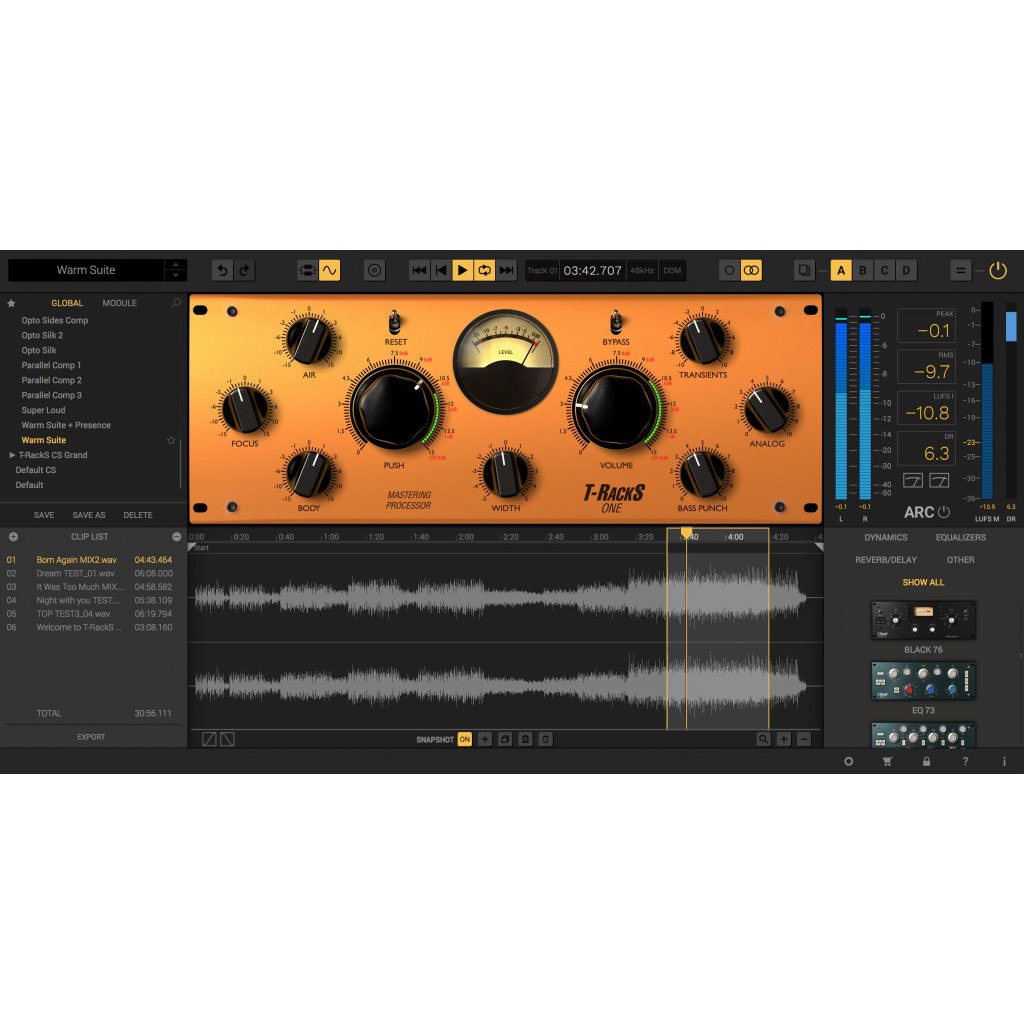This screenshot has height=1024, width=1024.
Task: Switch to the MODULE preset tab
Action: pos(119,302)
